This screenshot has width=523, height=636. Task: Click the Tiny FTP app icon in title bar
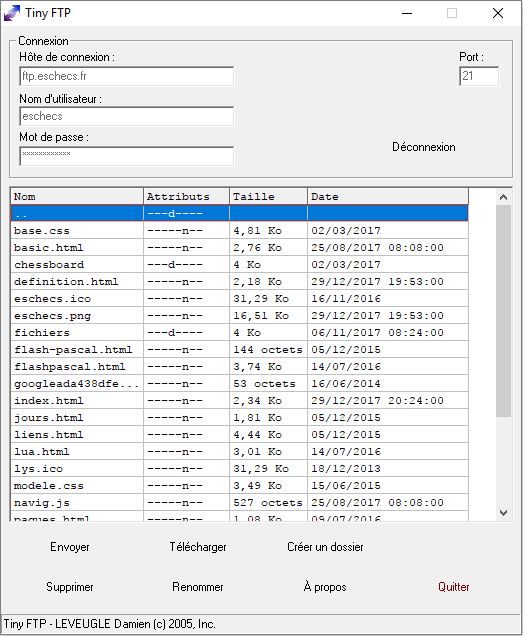pos(12,13)
